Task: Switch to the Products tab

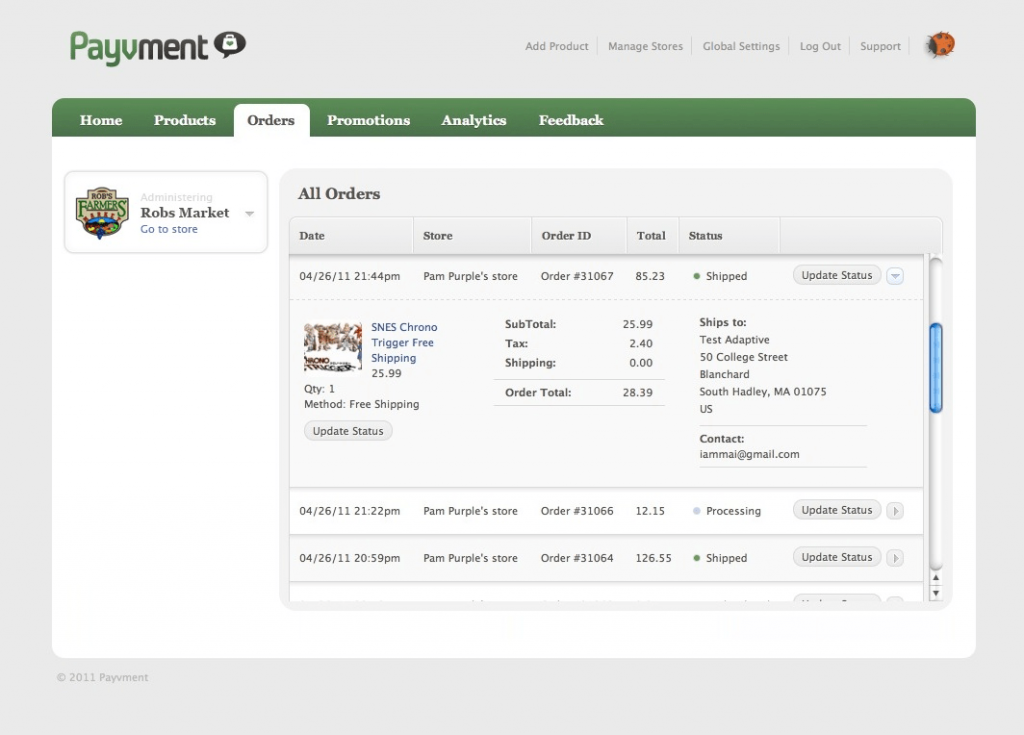Action: (x=184, y=120)
